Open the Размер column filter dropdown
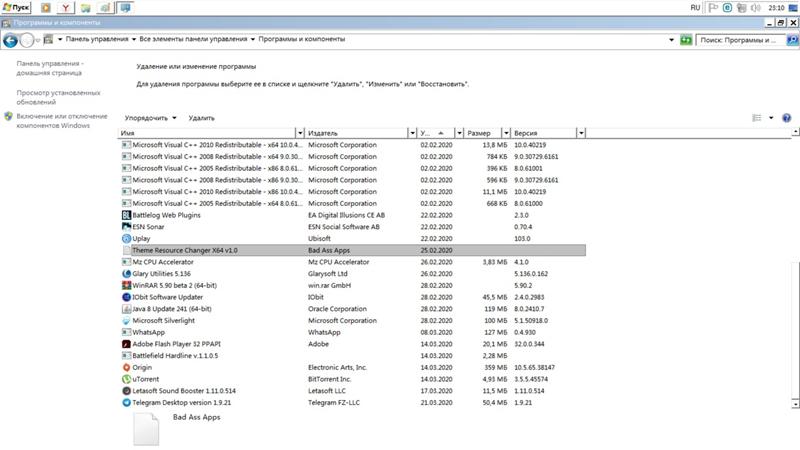Image resolution: width=800 pixels, height=450 pixels. (x=506, y=133)
